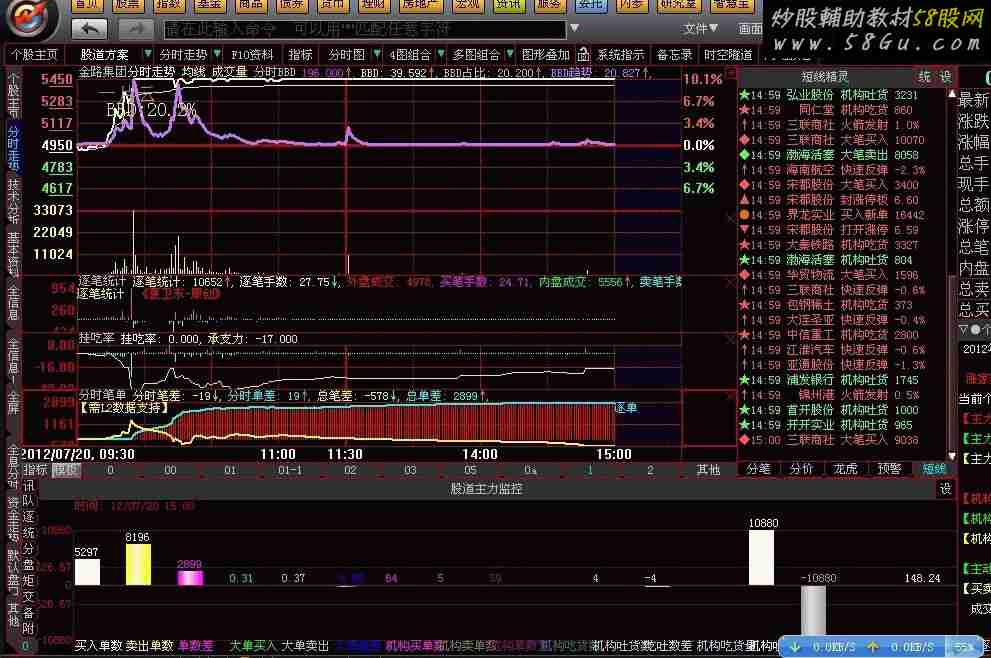This screenshot has height=658, width=991.
Task: Click the red diamond icon beside 华贸物流
Action: click(745, 275)
